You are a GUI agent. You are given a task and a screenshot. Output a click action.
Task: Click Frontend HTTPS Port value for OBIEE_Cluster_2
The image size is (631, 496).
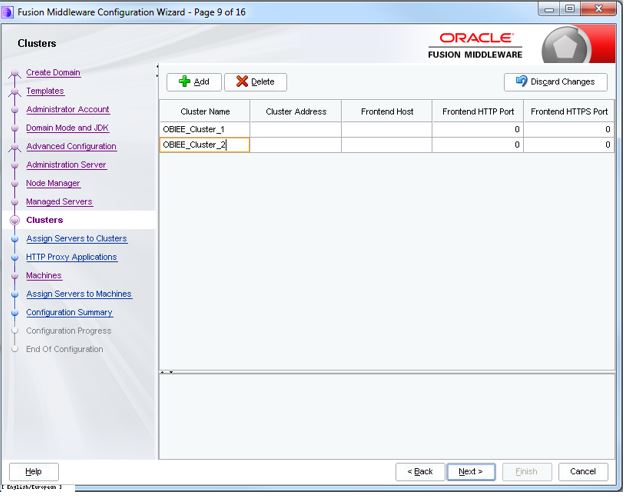[x=569, y=145]
